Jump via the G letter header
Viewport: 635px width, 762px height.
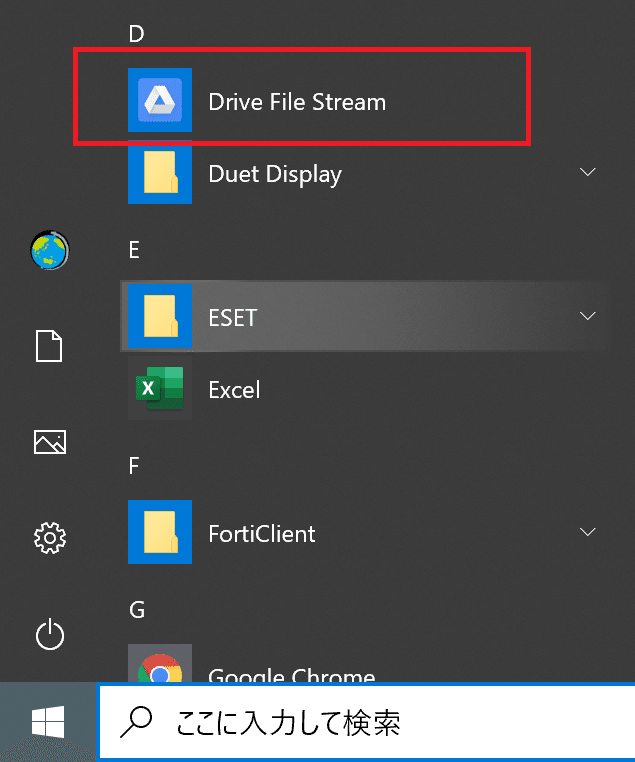pos(137,609)
